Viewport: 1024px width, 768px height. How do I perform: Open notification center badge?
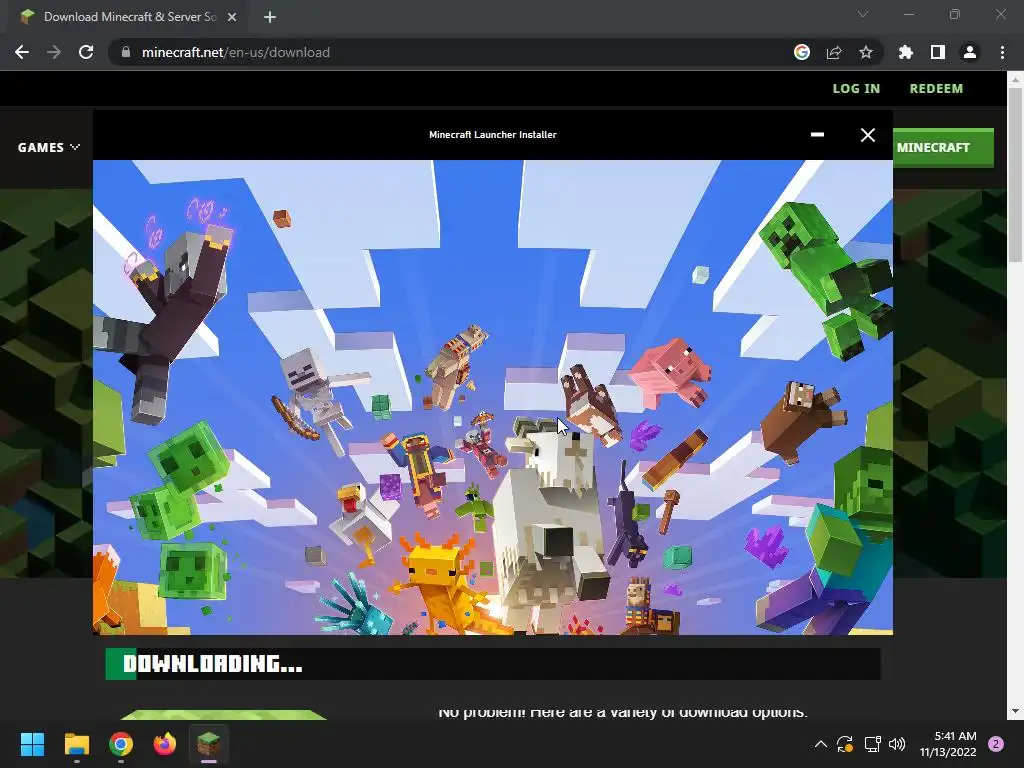click(996, 744)
